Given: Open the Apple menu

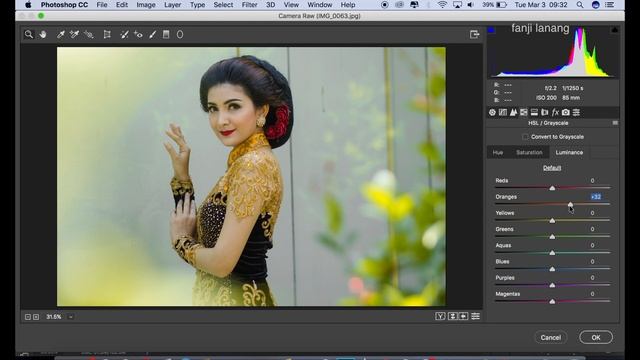Looking at the screenshot, I should pyautogui.click(x=28, y=5).
